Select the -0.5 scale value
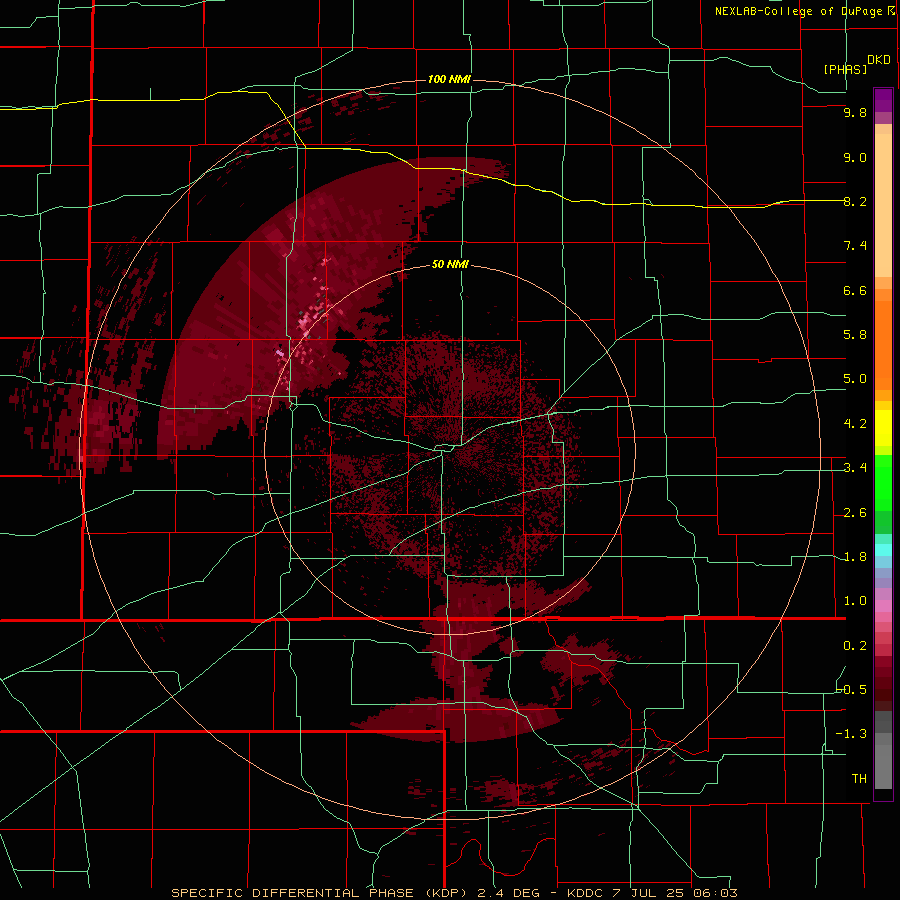This screenshot has height=900, width=900. point(851,690)
